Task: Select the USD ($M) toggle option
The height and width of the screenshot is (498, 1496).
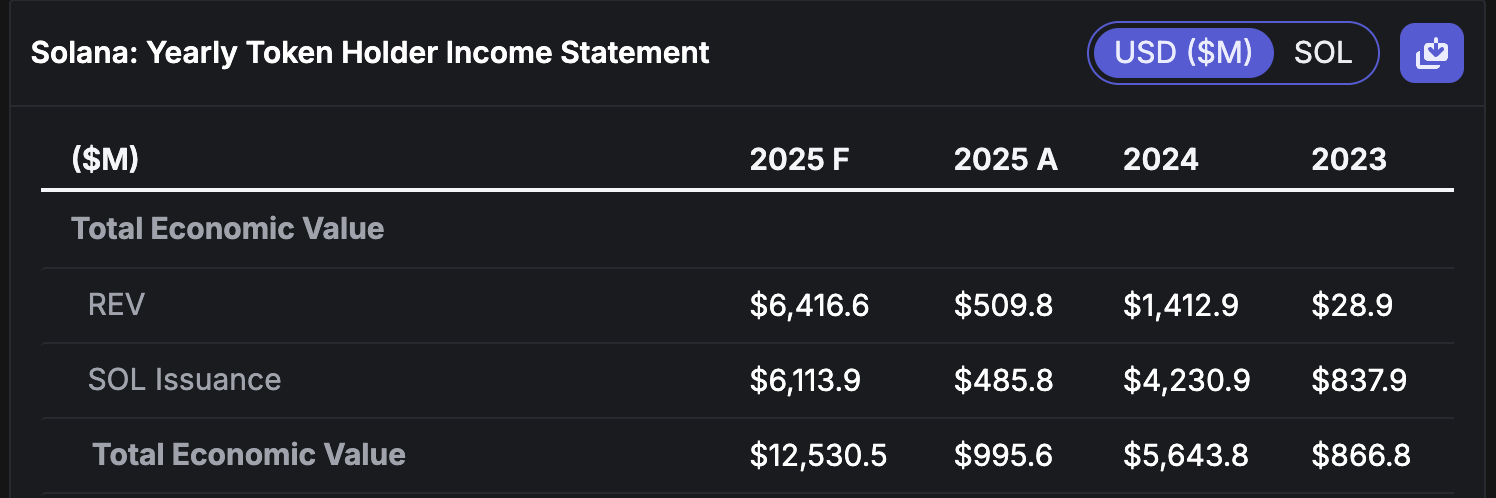Action: pyautogui.click(x=1183, y=52)
